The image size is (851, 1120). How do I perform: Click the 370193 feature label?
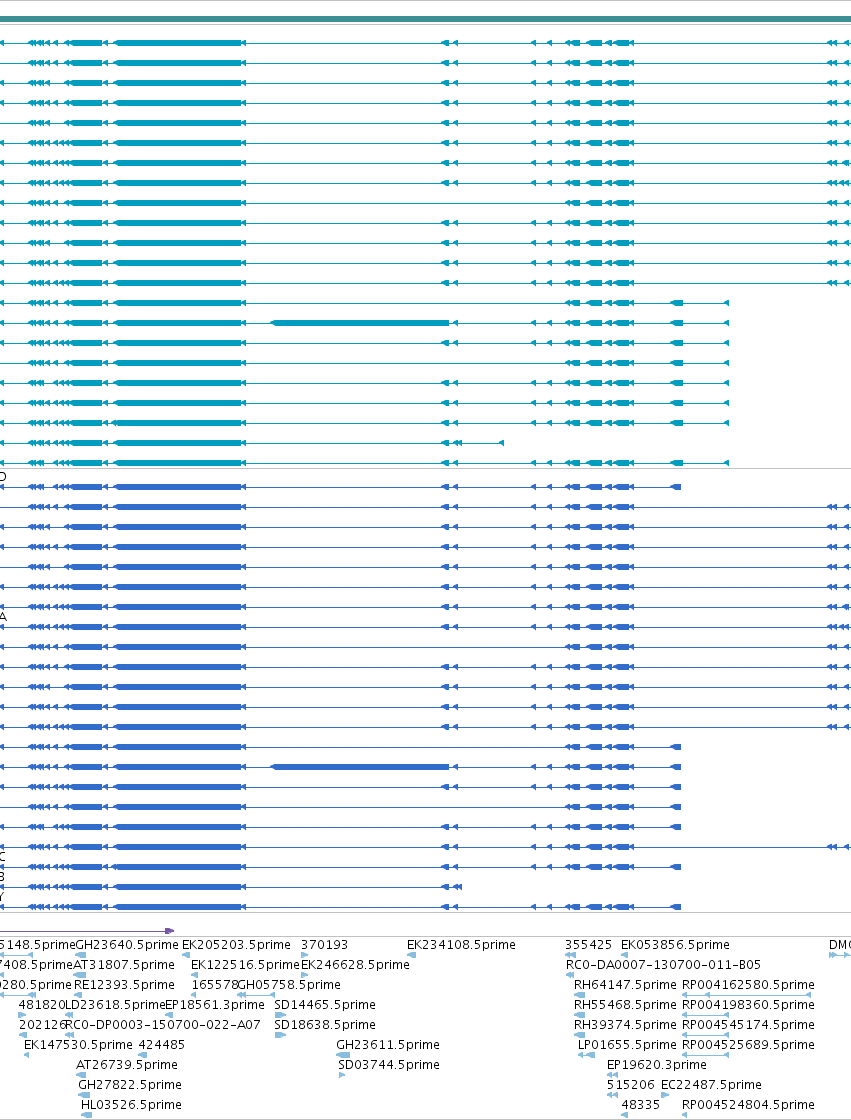click(324, 944)
